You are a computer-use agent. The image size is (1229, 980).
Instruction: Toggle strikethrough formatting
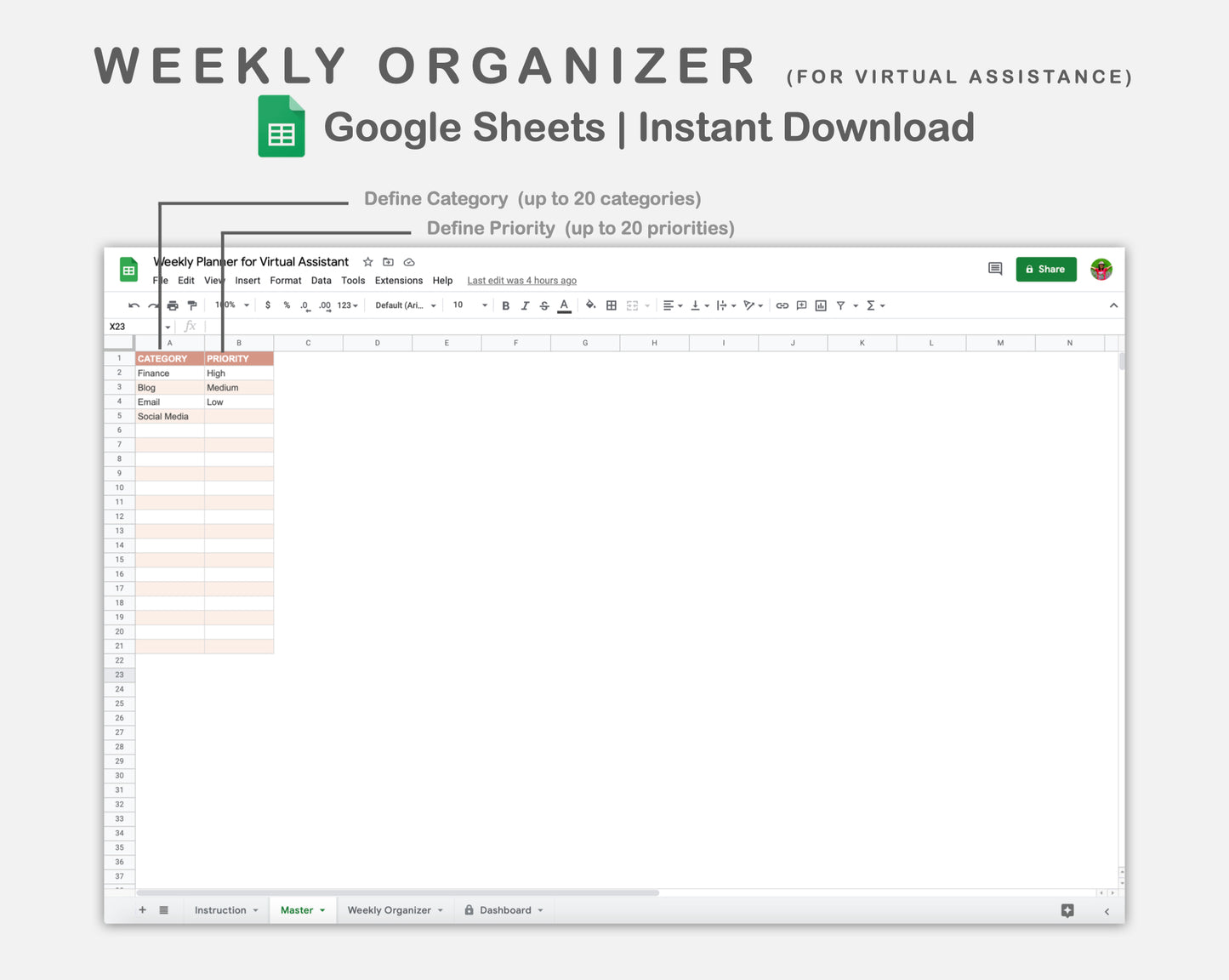(544, 305)
